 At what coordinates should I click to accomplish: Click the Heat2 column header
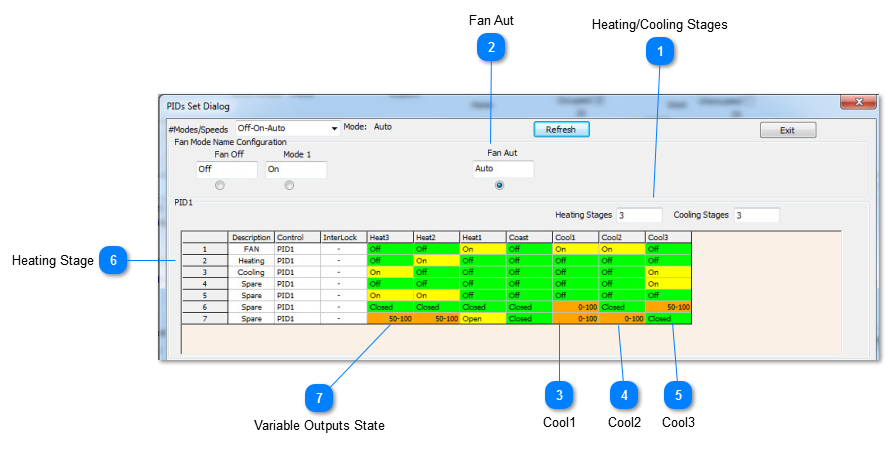437,237
